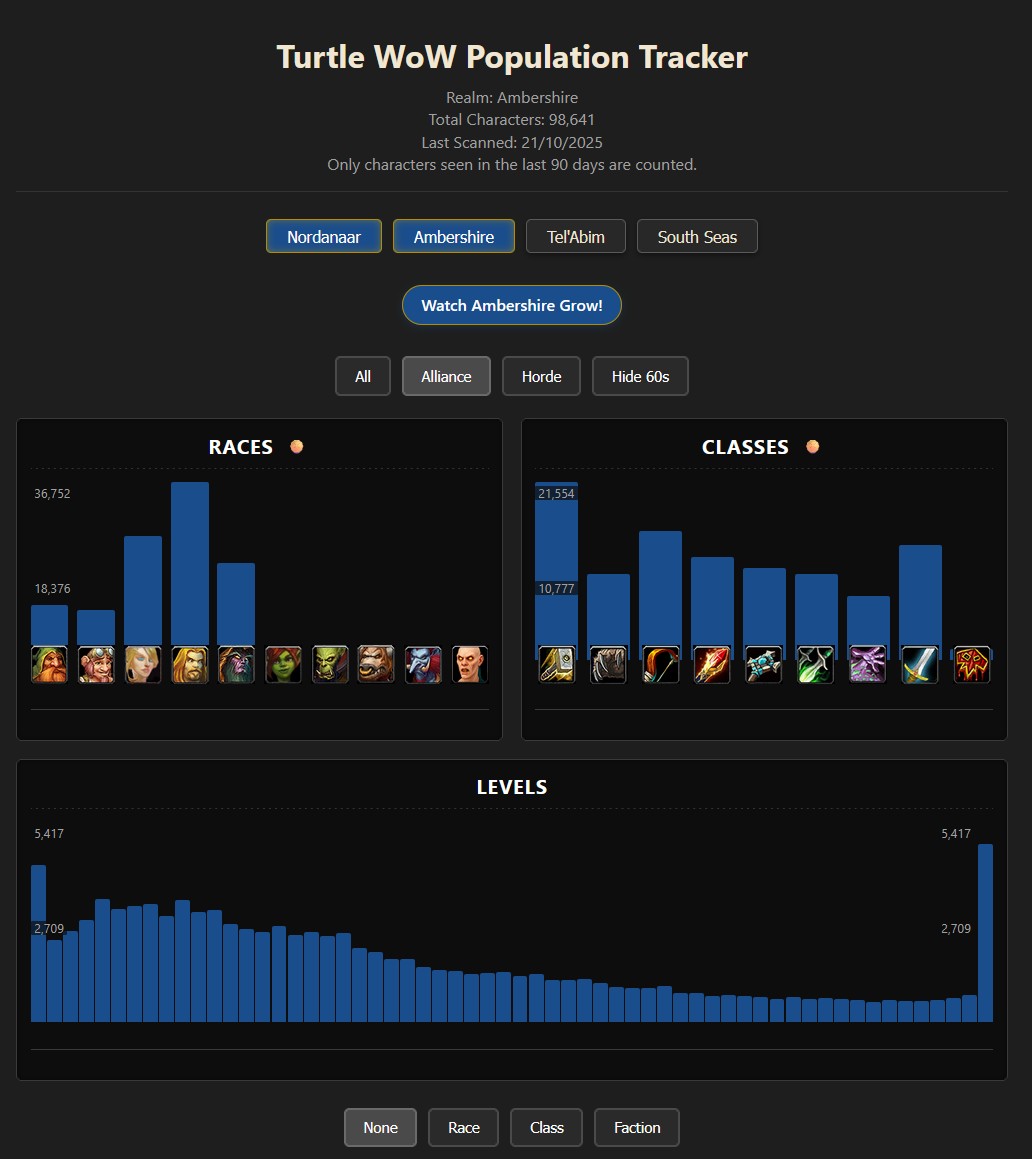Choose Faction for level breakdown
The height and width of the screenshot is (1159, 1032).
click(x=636, y=1127)
